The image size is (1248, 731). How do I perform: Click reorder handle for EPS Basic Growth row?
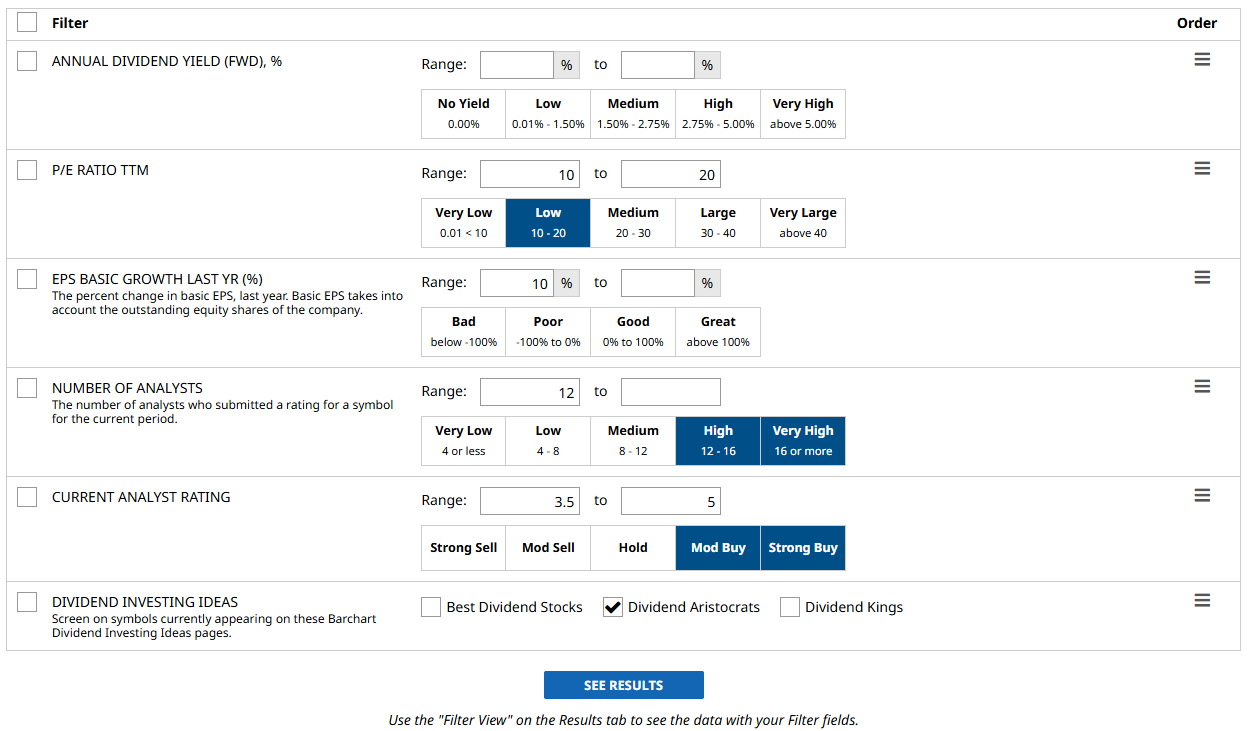click(x=1202, y=278)
